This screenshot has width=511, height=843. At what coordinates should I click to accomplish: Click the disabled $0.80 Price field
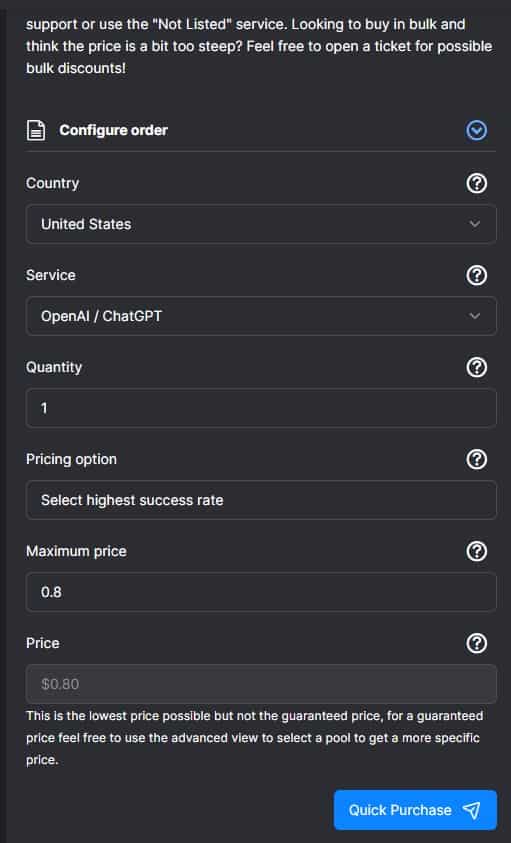[261, 684]
